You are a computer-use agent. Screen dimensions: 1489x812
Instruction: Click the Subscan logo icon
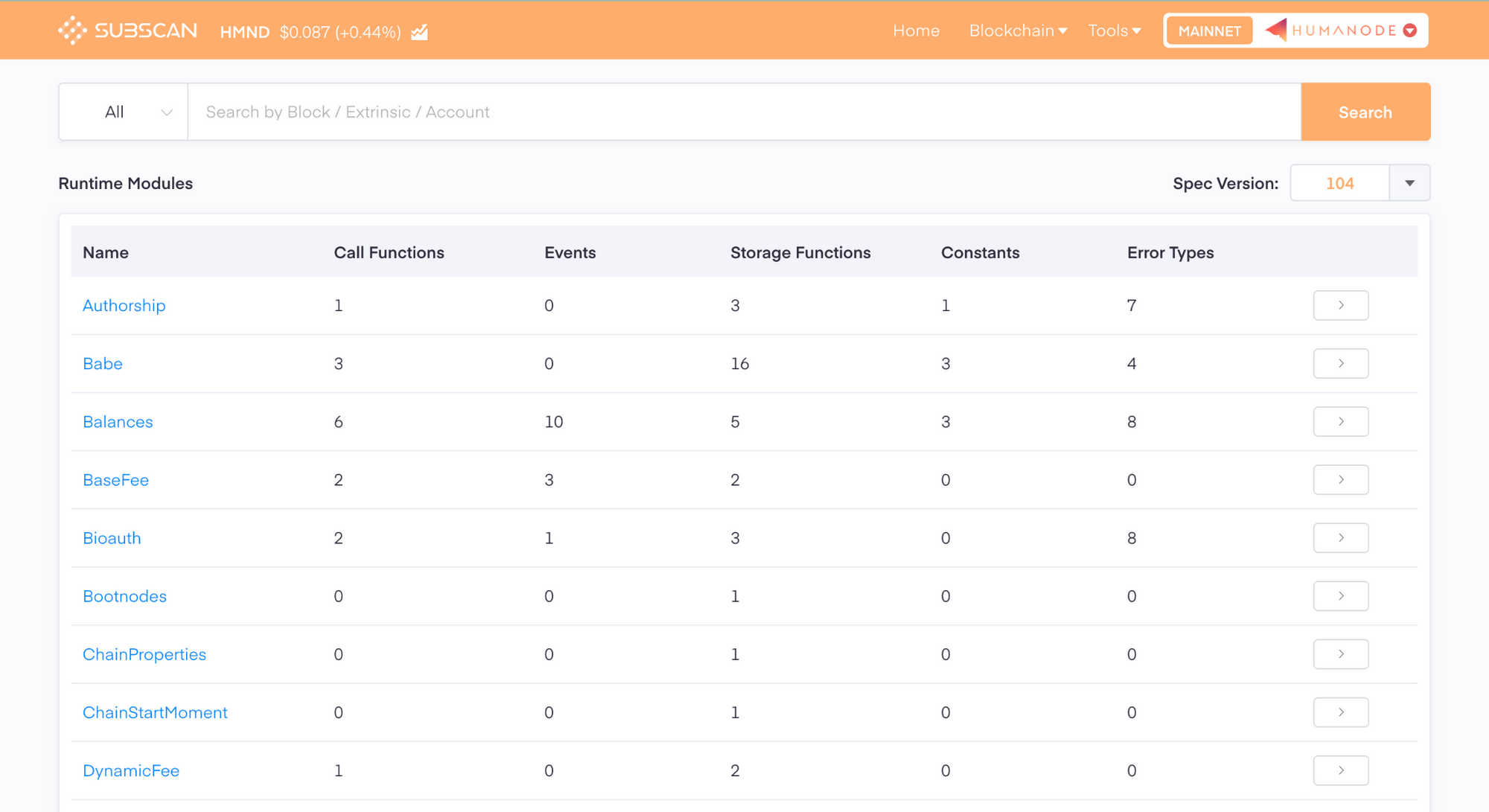72,31
